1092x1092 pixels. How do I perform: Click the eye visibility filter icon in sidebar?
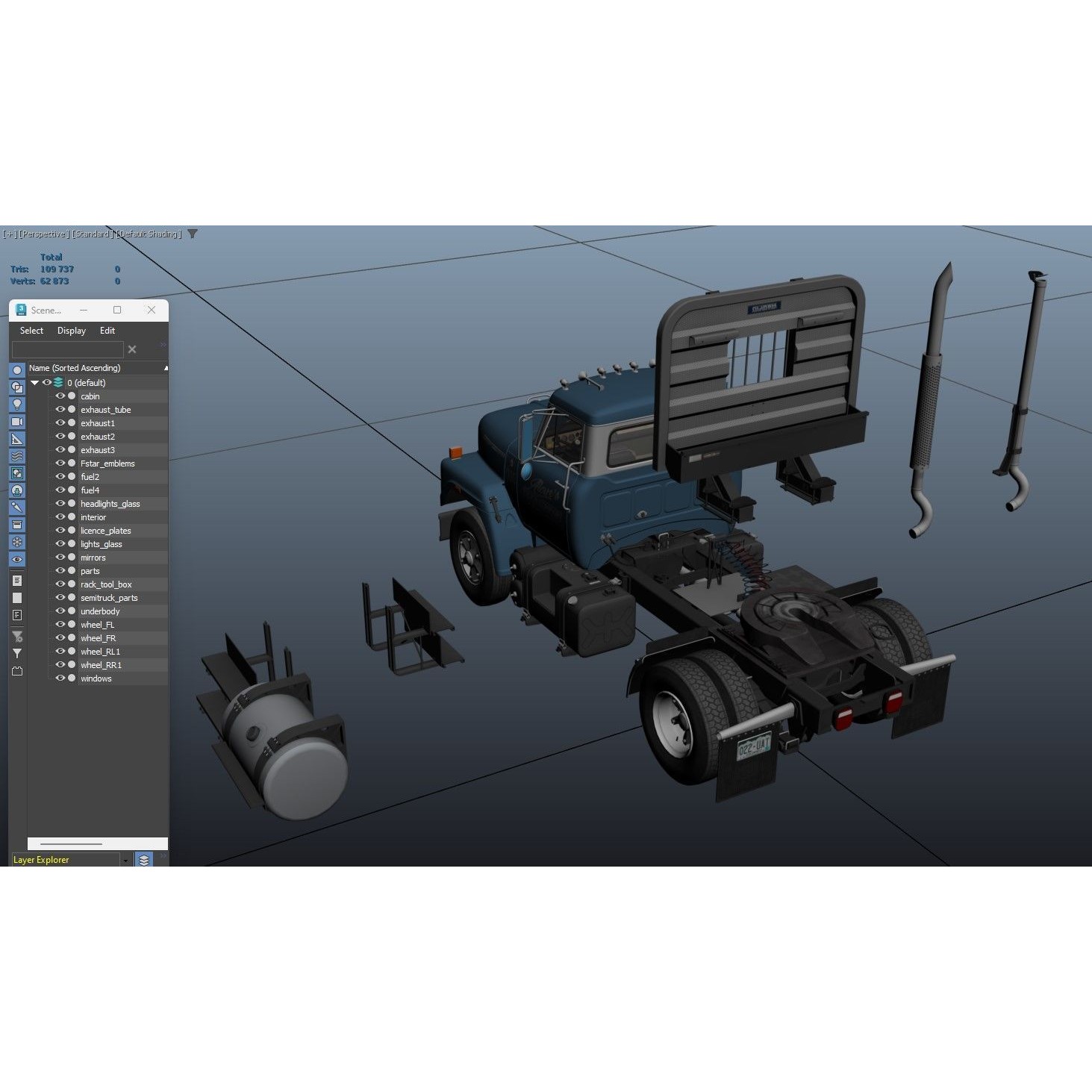17,558
